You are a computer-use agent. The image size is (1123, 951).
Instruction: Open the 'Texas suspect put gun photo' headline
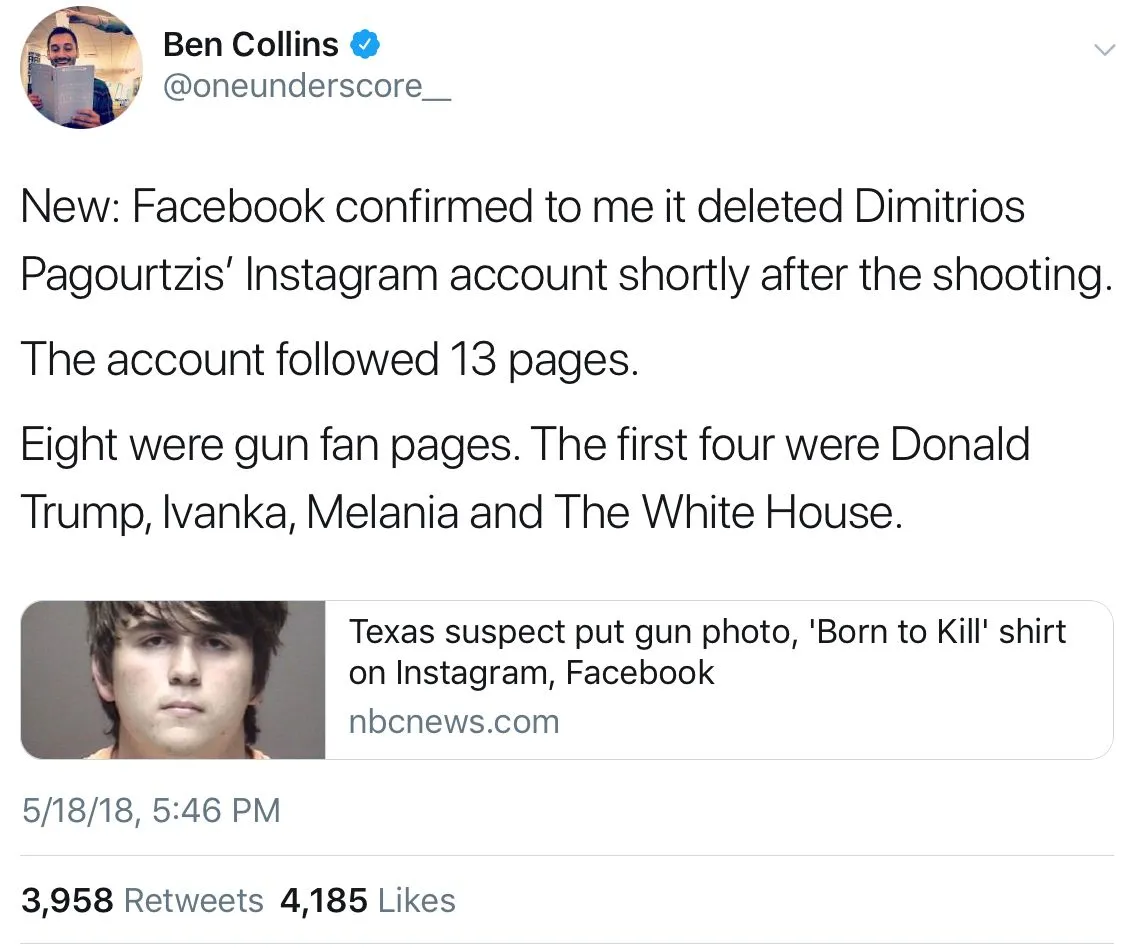click(x=706, y=633)
